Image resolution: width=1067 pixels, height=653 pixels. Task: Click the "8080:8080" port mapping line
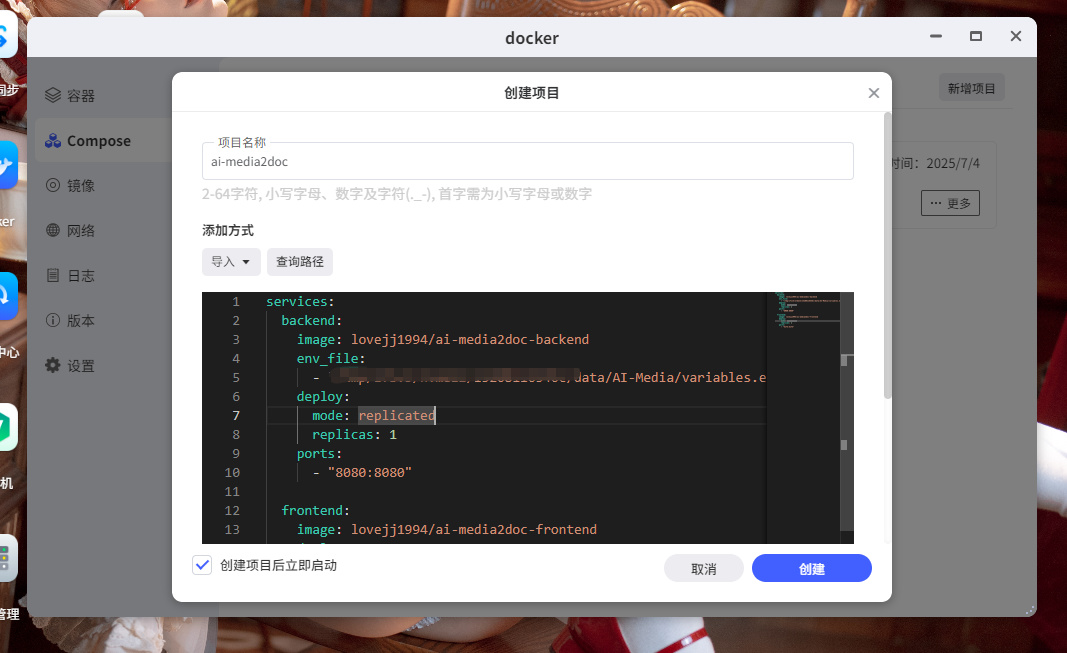[370, 473]
